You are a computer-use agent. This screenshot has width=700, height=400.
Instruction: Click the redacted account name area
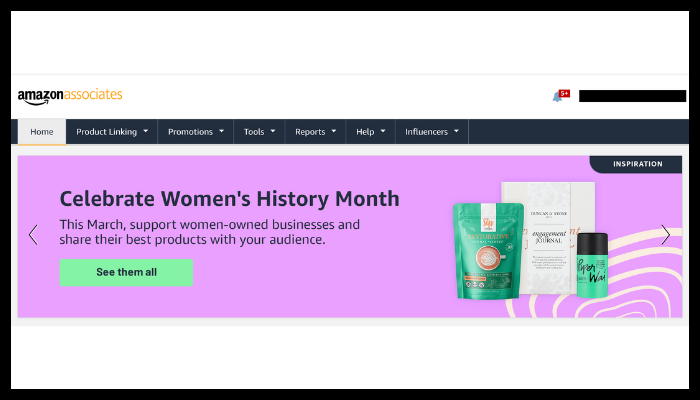633,96
